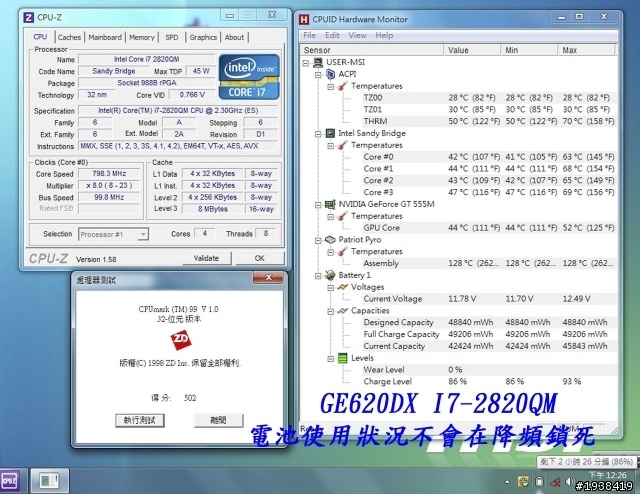Screen dimensions: 640x494
Task: Select the Core #0 temperature row
Action: (x=489, y=157)
